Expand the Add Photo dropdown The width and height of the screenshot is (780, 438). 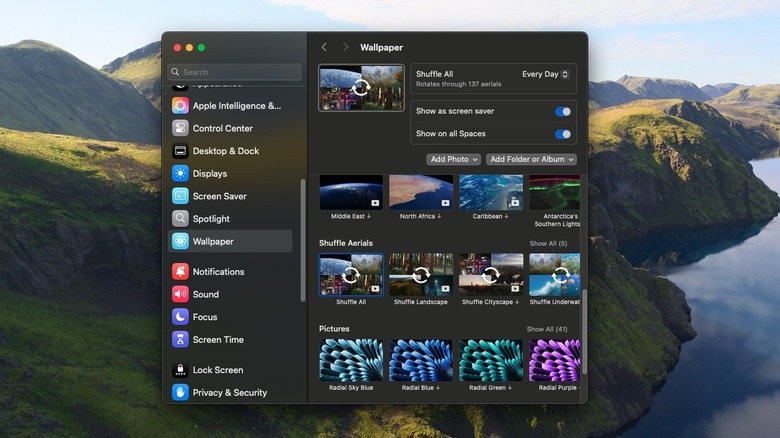[x=454, y=159]
